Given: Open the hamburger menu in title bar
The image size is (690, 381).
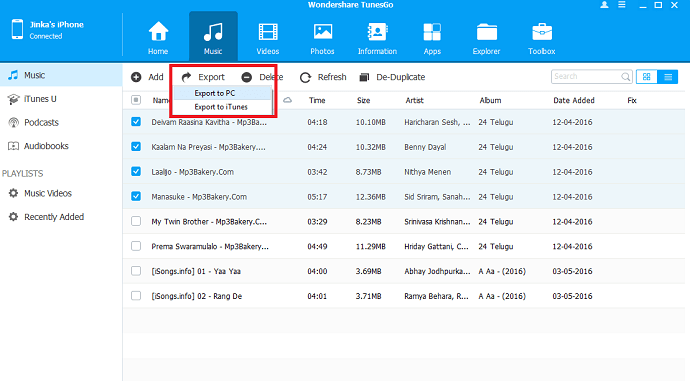Looking at the screenshot, I should pos(621,5).
